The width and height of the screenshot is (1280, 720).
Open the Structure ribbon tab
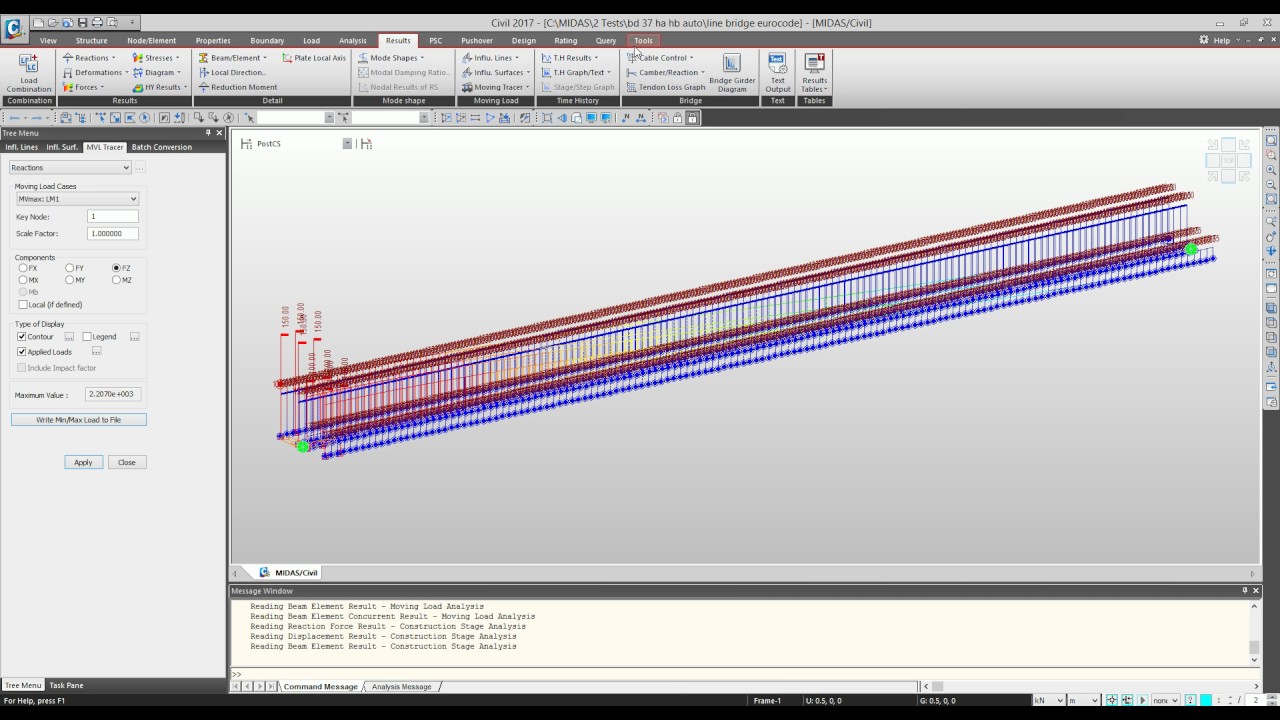pos(91,41)
